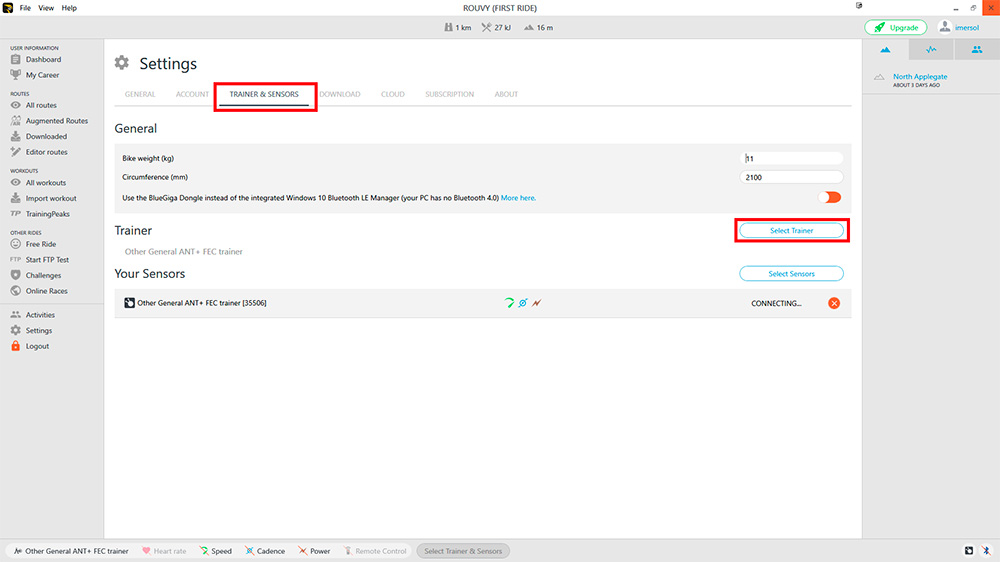1000x562 pixels.
Task: Open user profile imersol
Action: coord(959,27)
